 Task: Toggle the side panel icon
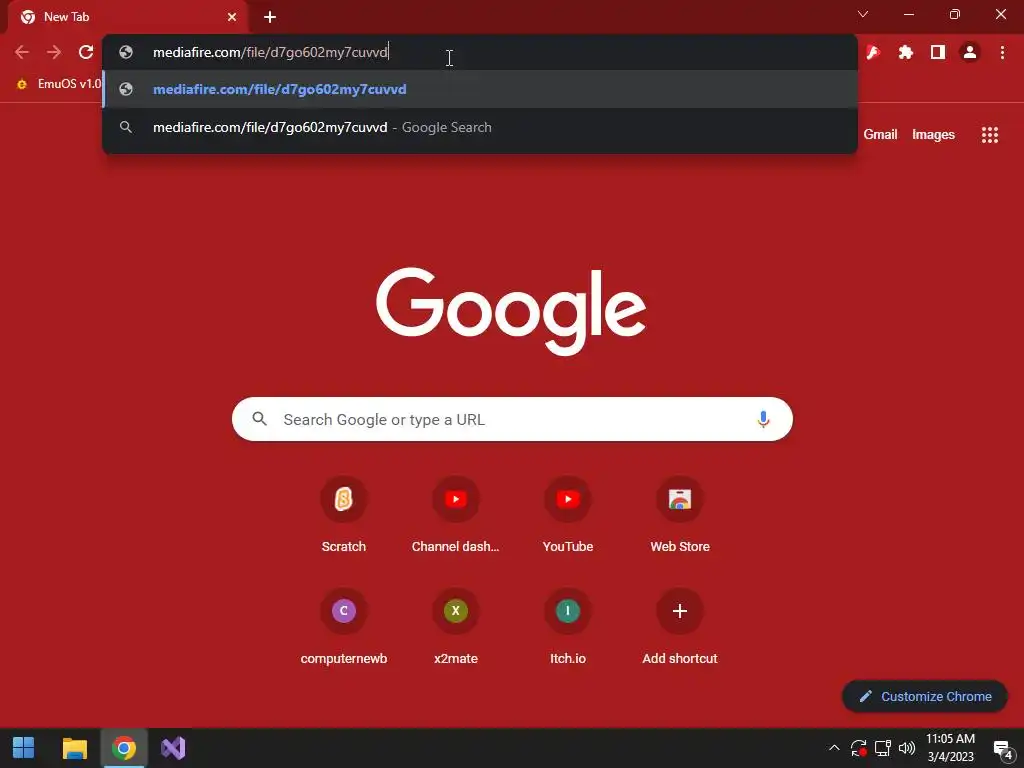tap(938, 52)
